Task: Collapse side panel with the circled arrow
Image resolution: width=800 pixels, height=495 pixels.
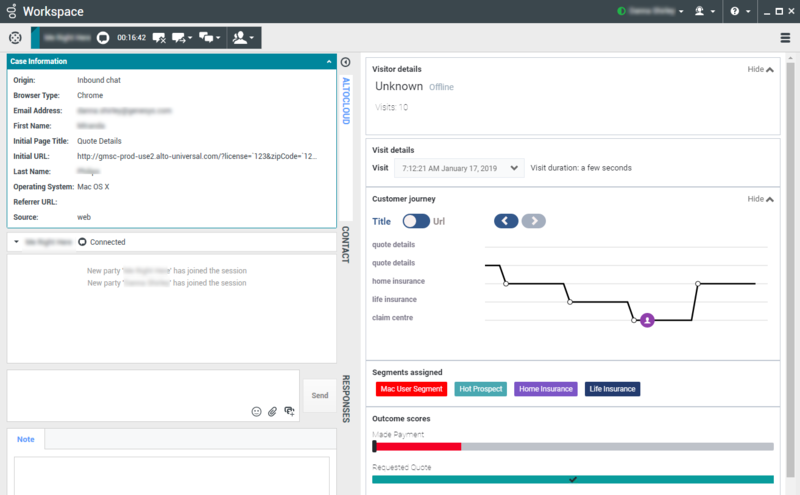Action: (345, 62)
